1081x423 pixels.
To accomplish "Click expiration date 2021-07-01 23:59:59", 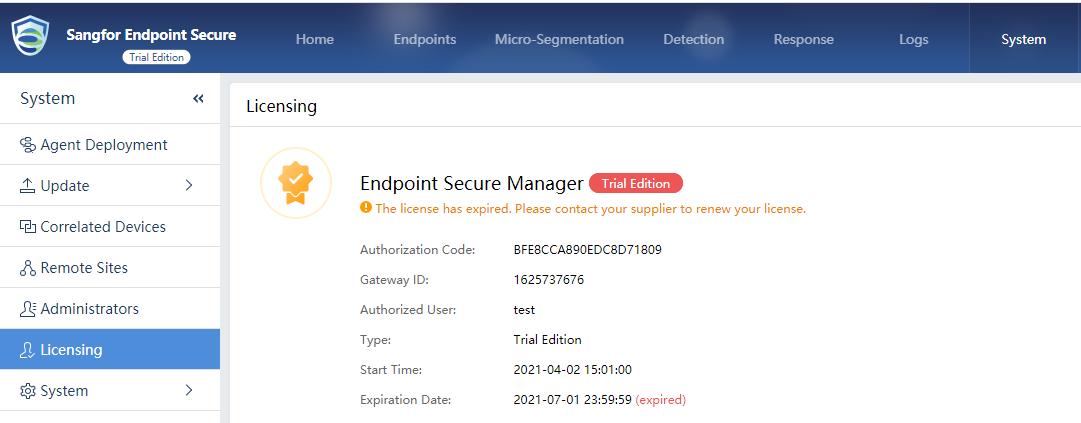I will 573,400.
